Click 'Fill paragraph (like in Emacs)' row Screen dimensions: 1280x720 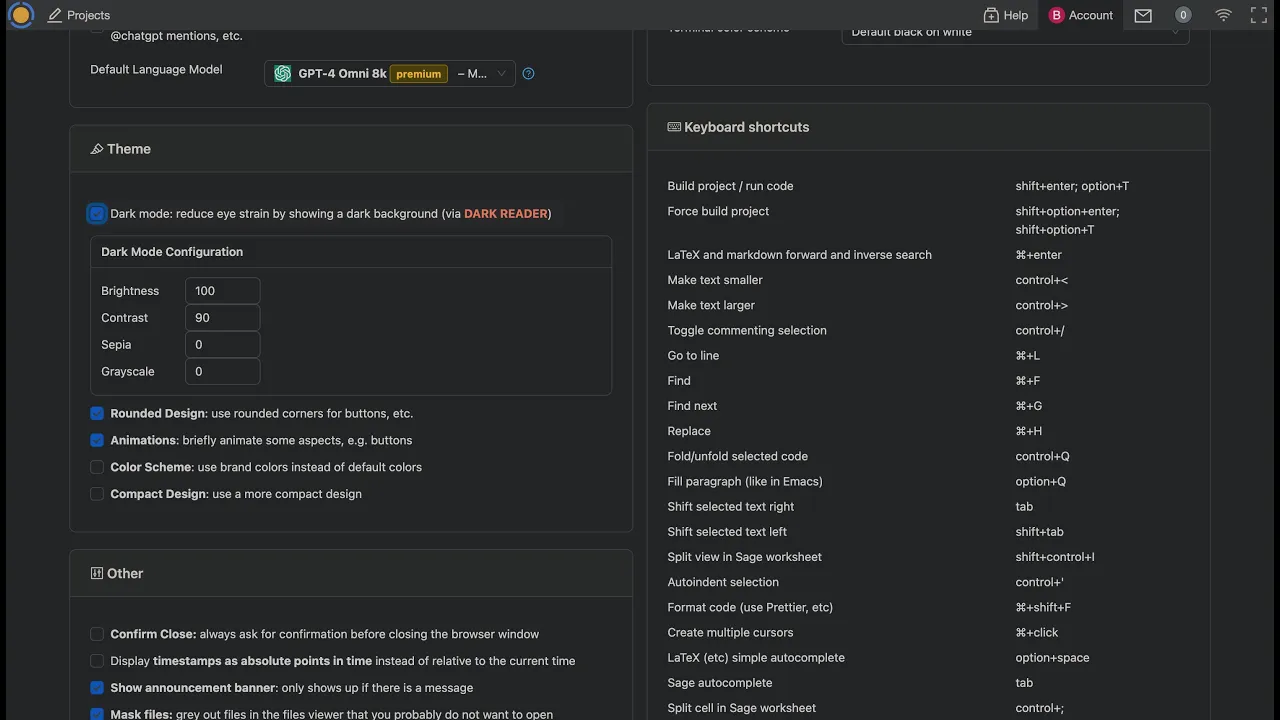(928, 481)
